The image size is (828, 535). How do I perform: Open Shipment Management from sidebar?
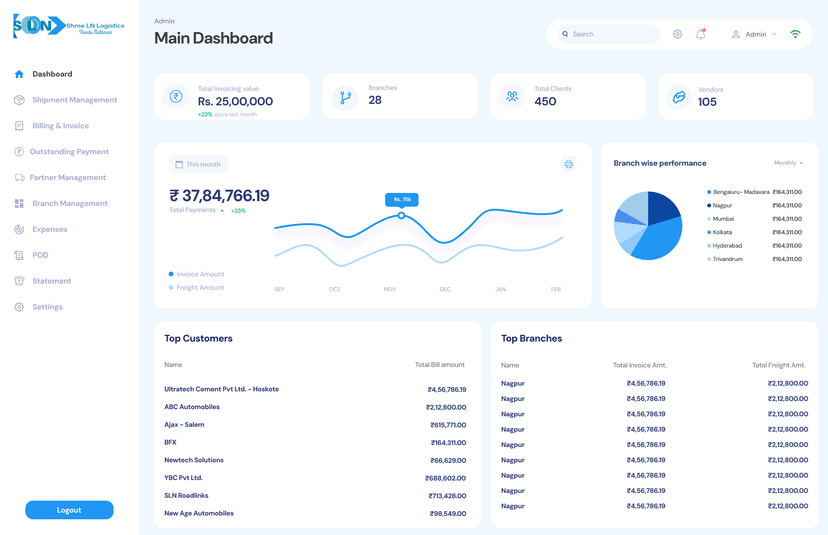point(74,100)
